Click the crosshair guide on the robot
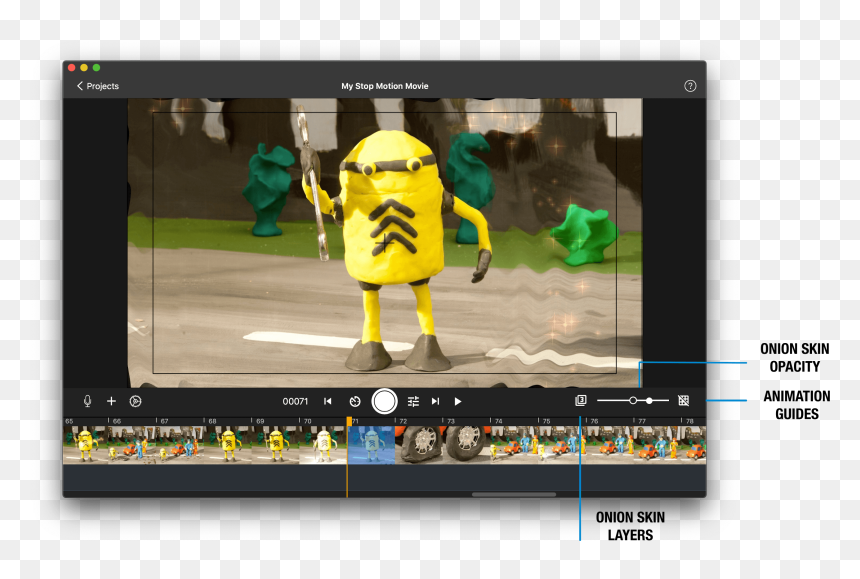The width and height of the screenshot is (860, 579). pyautogui.click(x=384, y=242)
